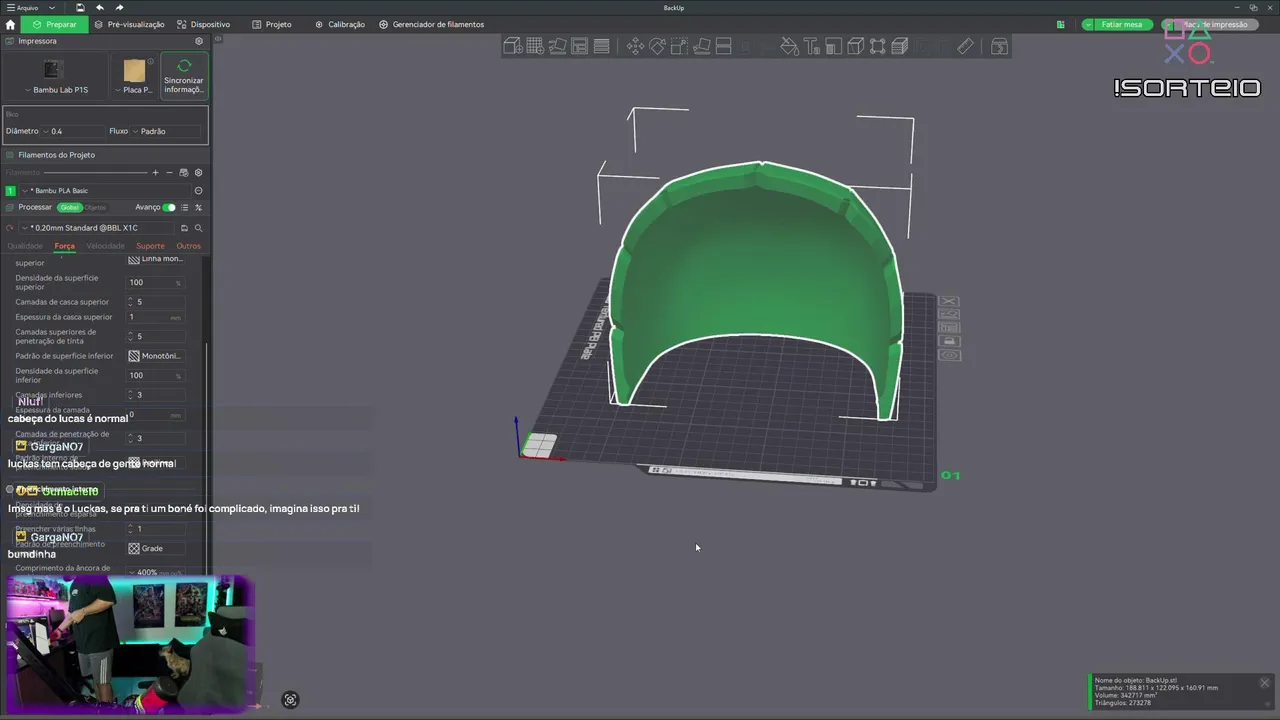The width and height of the screenshot is (1280, 720).
Task: Click the Add object cube icon
Action: (x=513, y=46)
